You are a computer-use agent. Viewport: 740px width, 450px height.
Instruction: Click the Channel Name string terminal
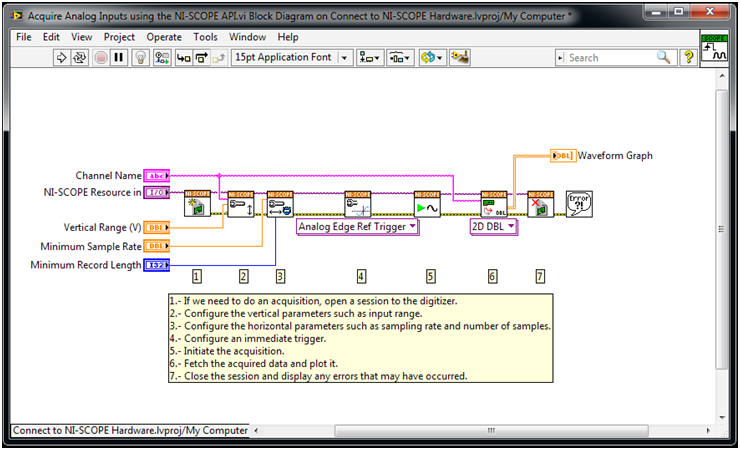(156, 176)
